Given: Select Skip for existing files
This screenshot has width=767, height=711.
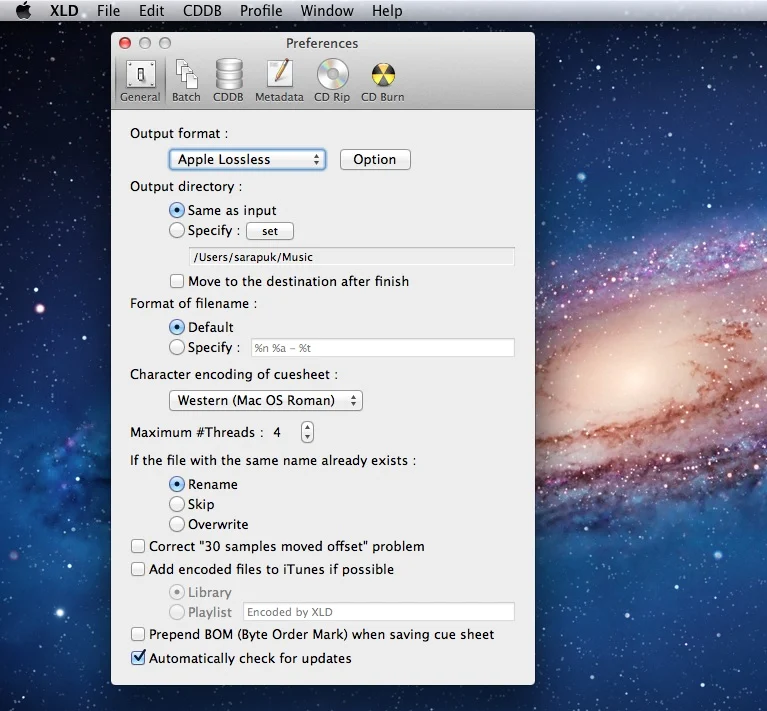Looking at the screenshot, I should 177,504.
